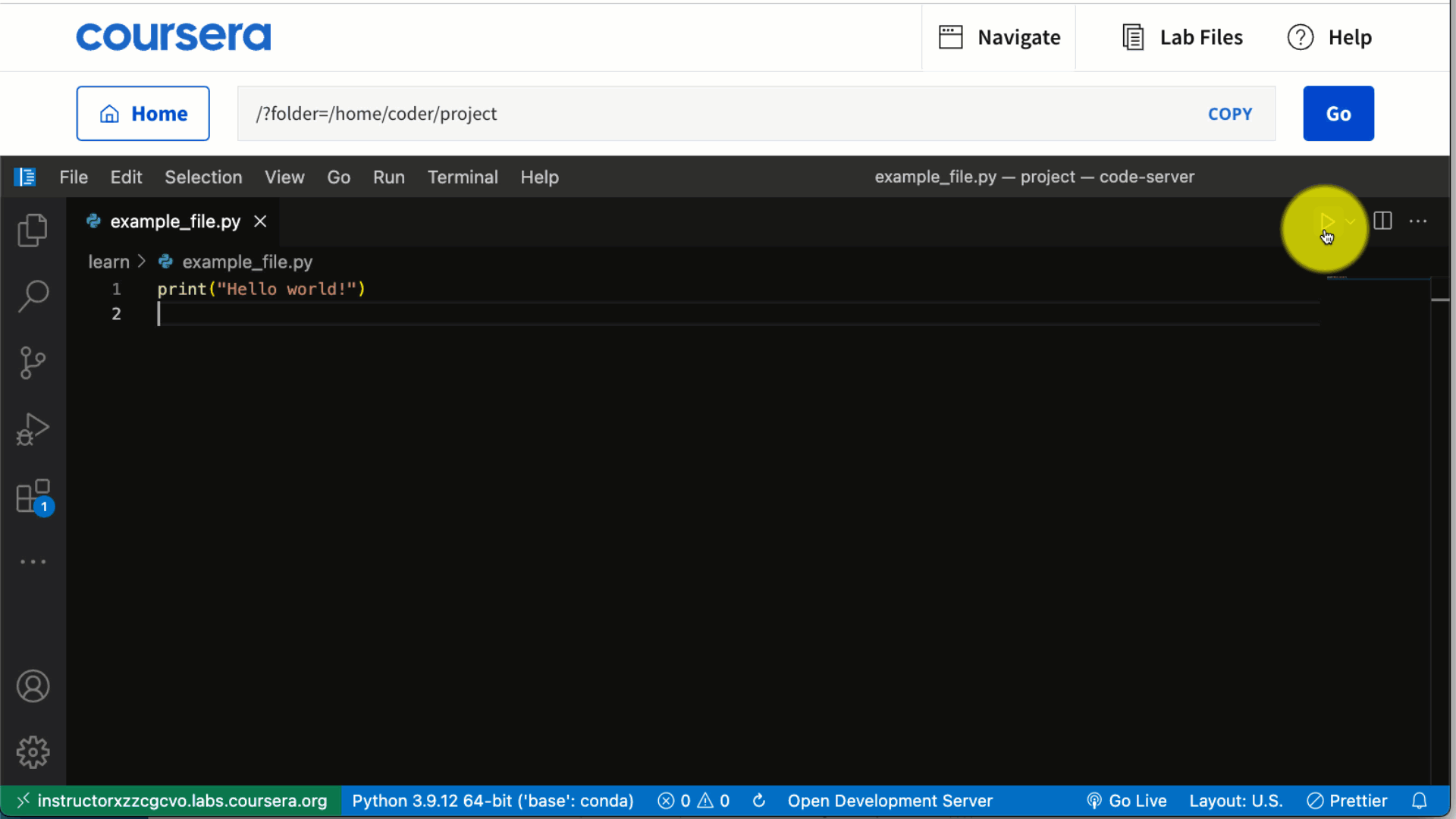Image resolution: width=1456 pixels, height=819 pixels.
Task: Open the code-server application menu icon
Action: pyautogui.click(x=24, y=177)
